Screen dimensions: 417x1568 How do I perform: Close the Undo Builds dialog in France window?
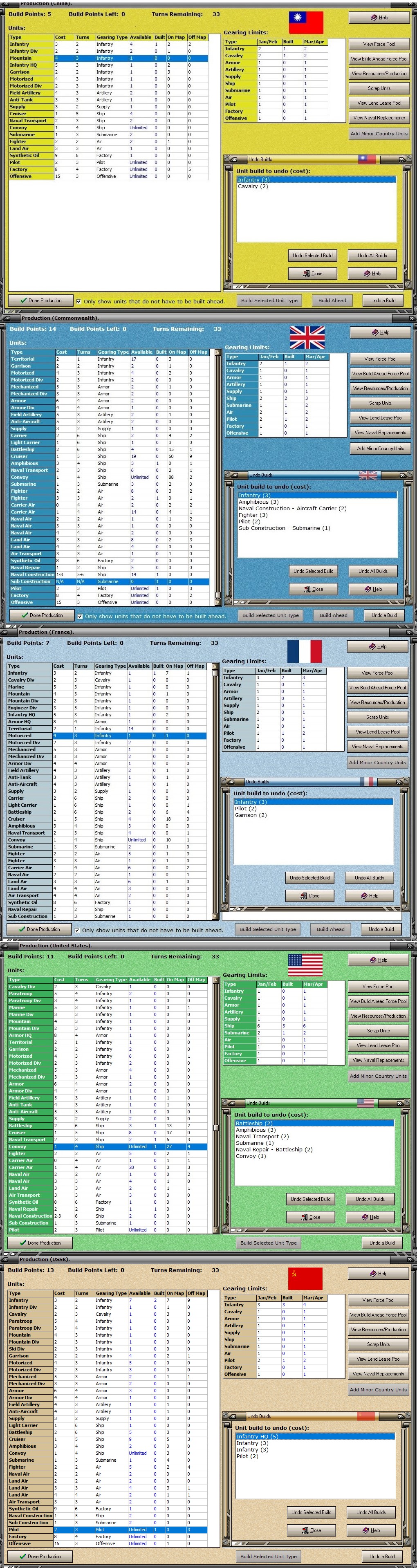[310, 896]
